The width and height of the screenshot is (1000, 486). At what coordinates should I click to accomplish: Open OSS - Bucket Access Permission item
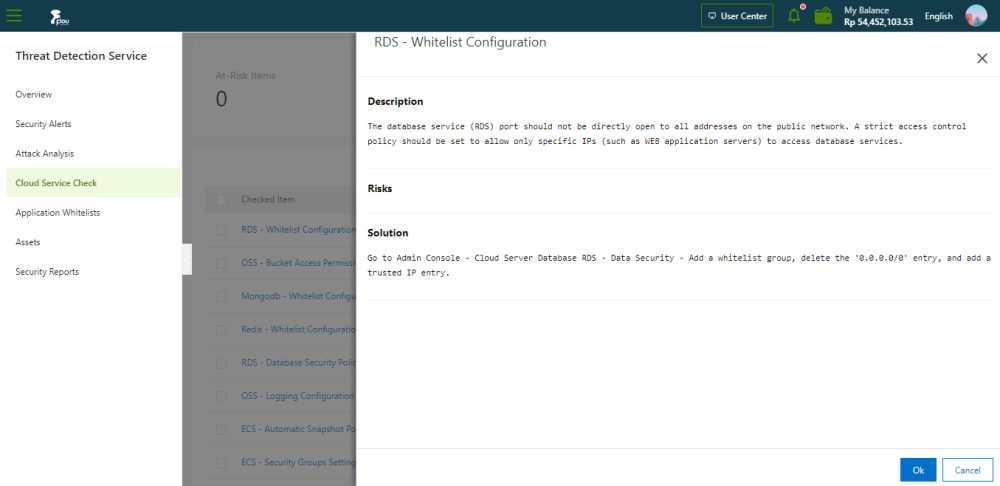(298, 263)
